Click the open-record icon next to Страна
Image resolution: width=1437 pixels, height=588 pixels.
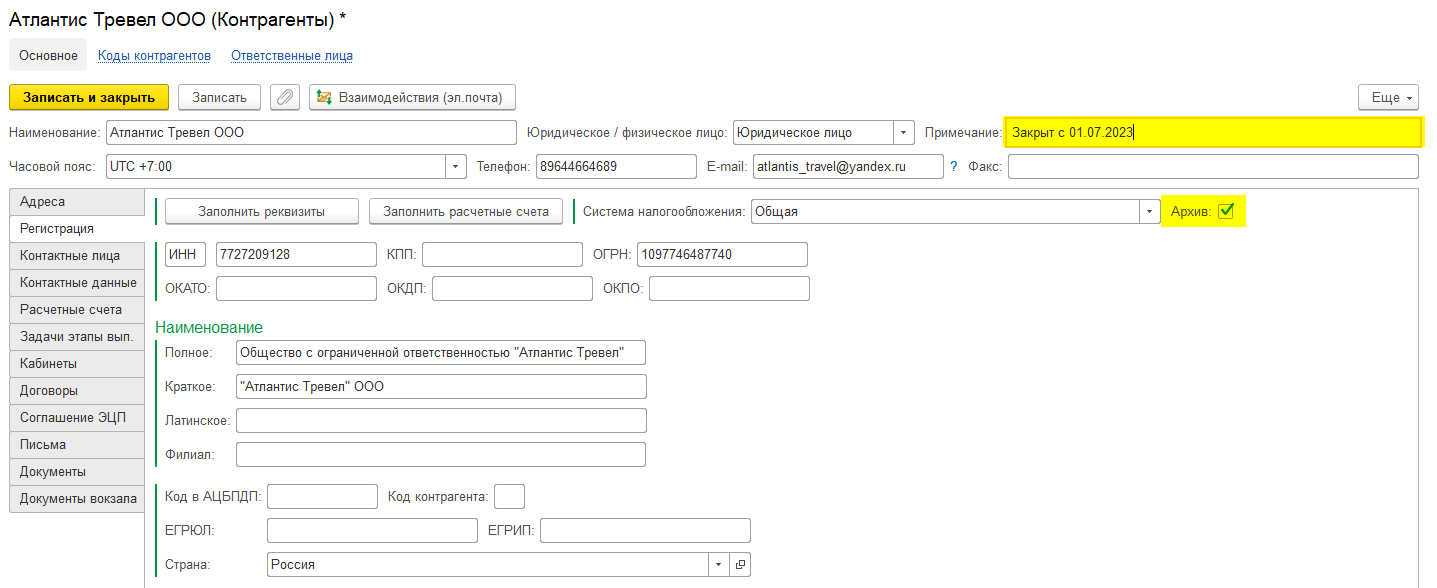point(740,565)
